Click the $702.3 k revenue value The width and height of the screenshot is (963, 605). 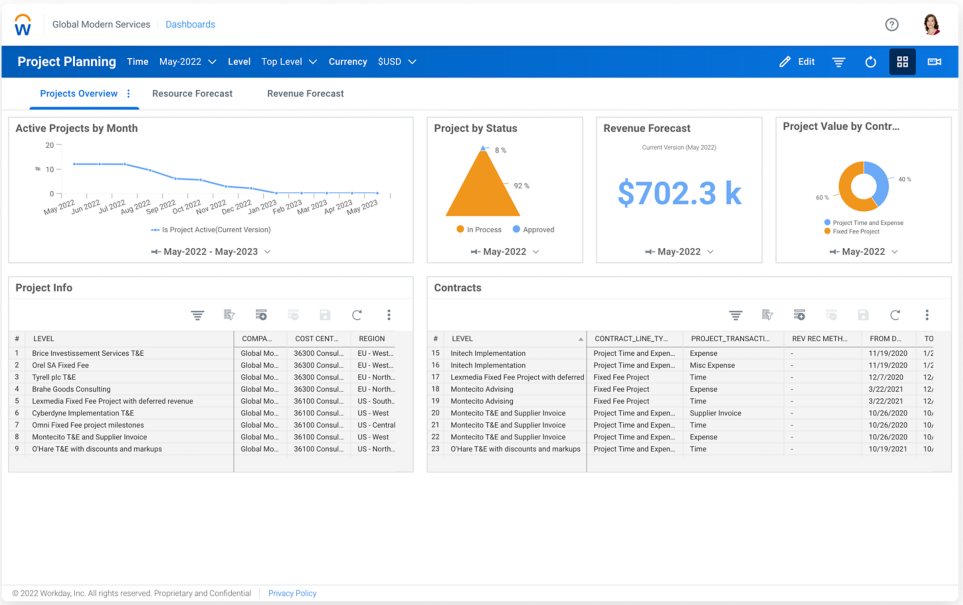[679, 193]
